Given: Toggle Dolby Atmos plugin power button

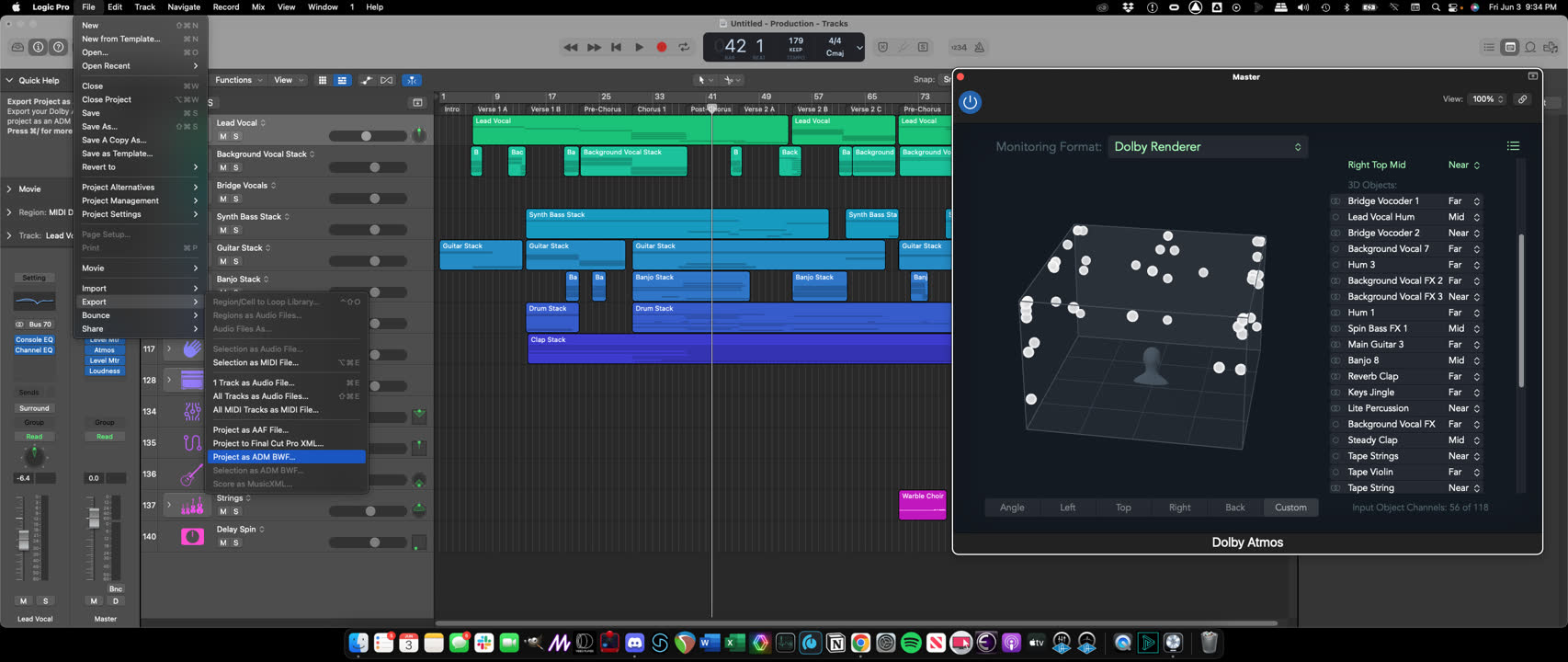Looking at the screenshot, I should (x=970, y=102).
